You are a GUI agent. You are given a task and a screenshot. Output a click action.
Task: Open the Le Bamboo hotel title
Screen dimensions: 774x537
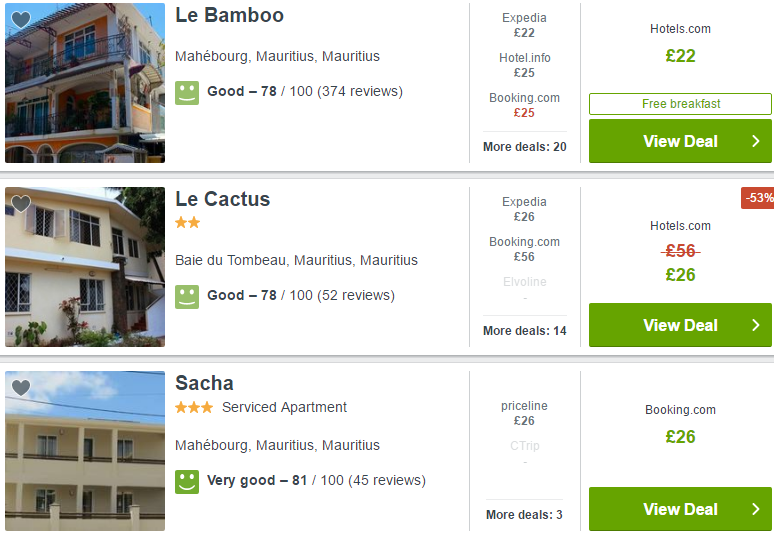(x=230, y=15)
